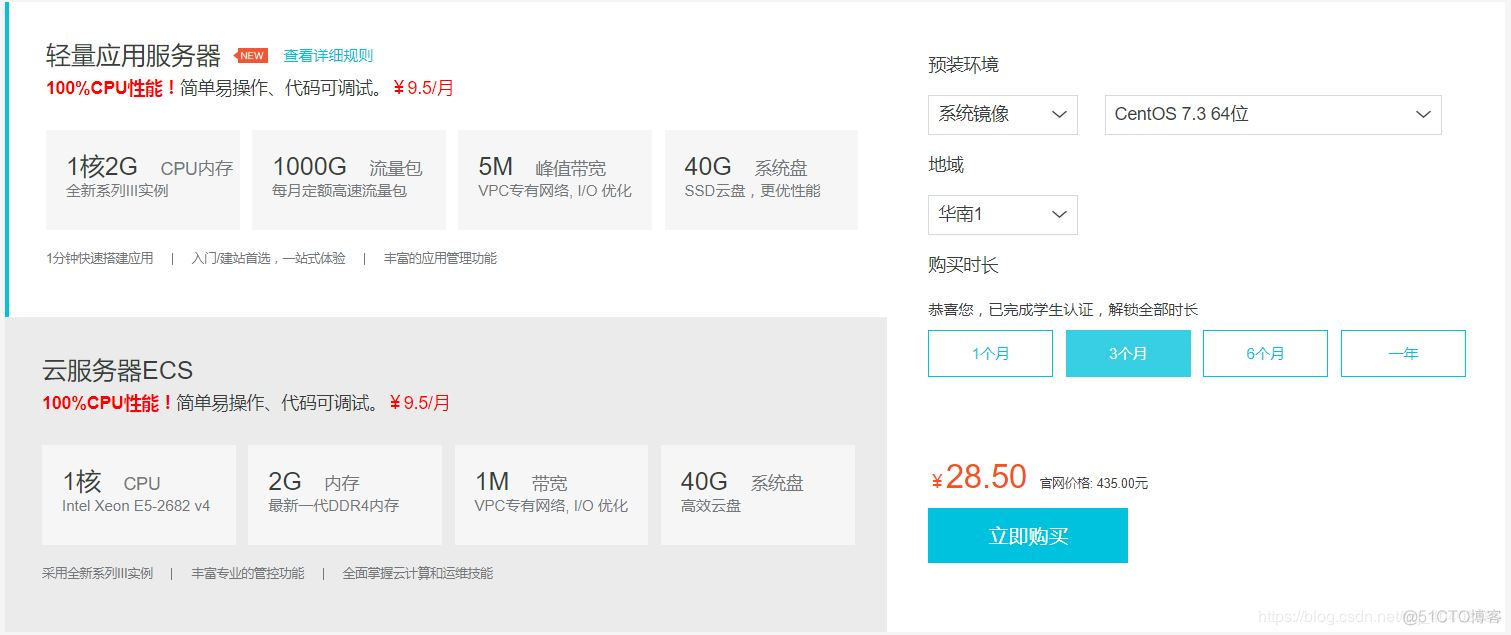Click the 丰富的应用管理功能 text
This screenshot has width=1511, height=635.
click(x=440, y=258)
